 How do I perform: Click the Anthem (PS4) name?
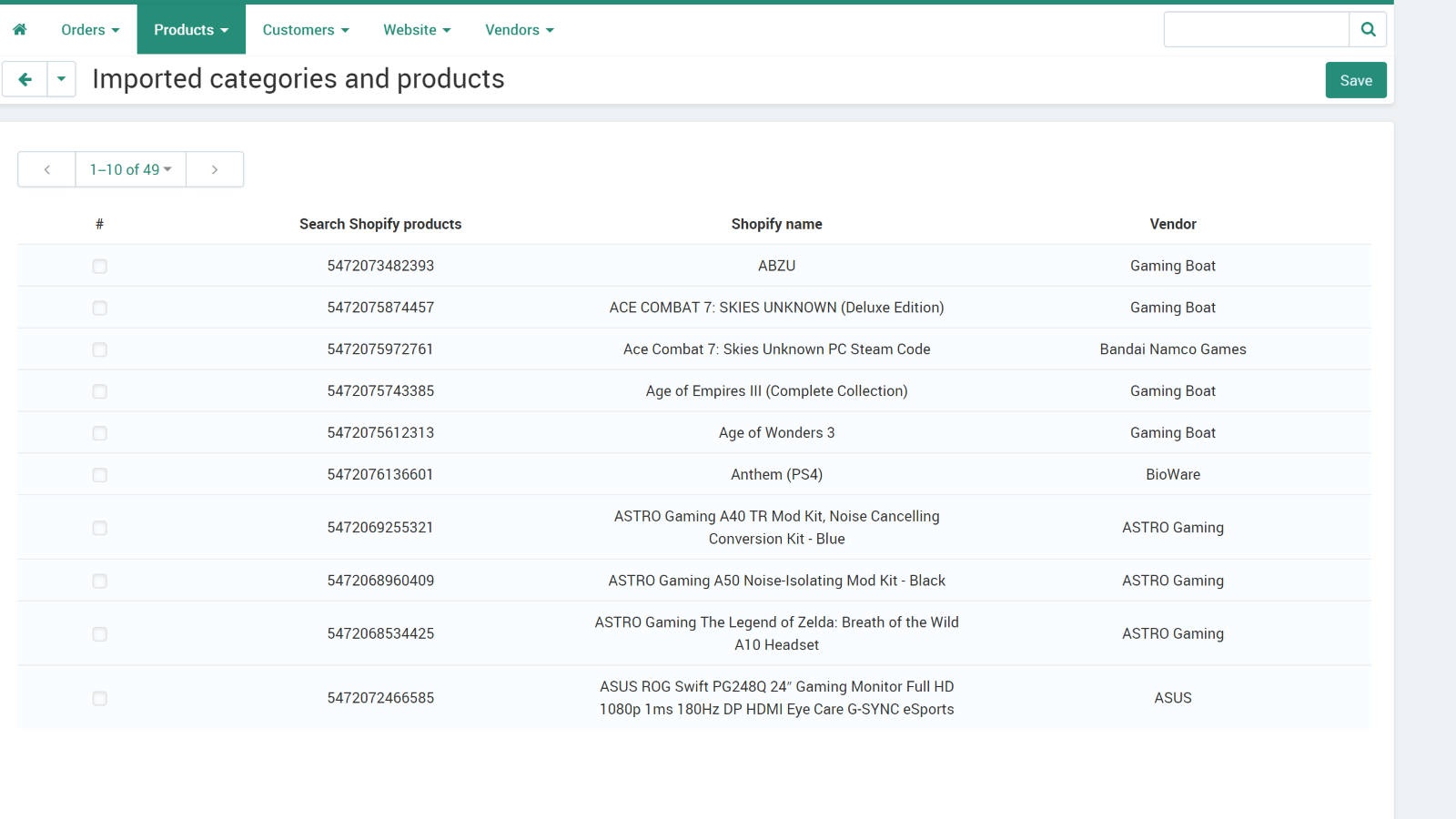(776, 475)
